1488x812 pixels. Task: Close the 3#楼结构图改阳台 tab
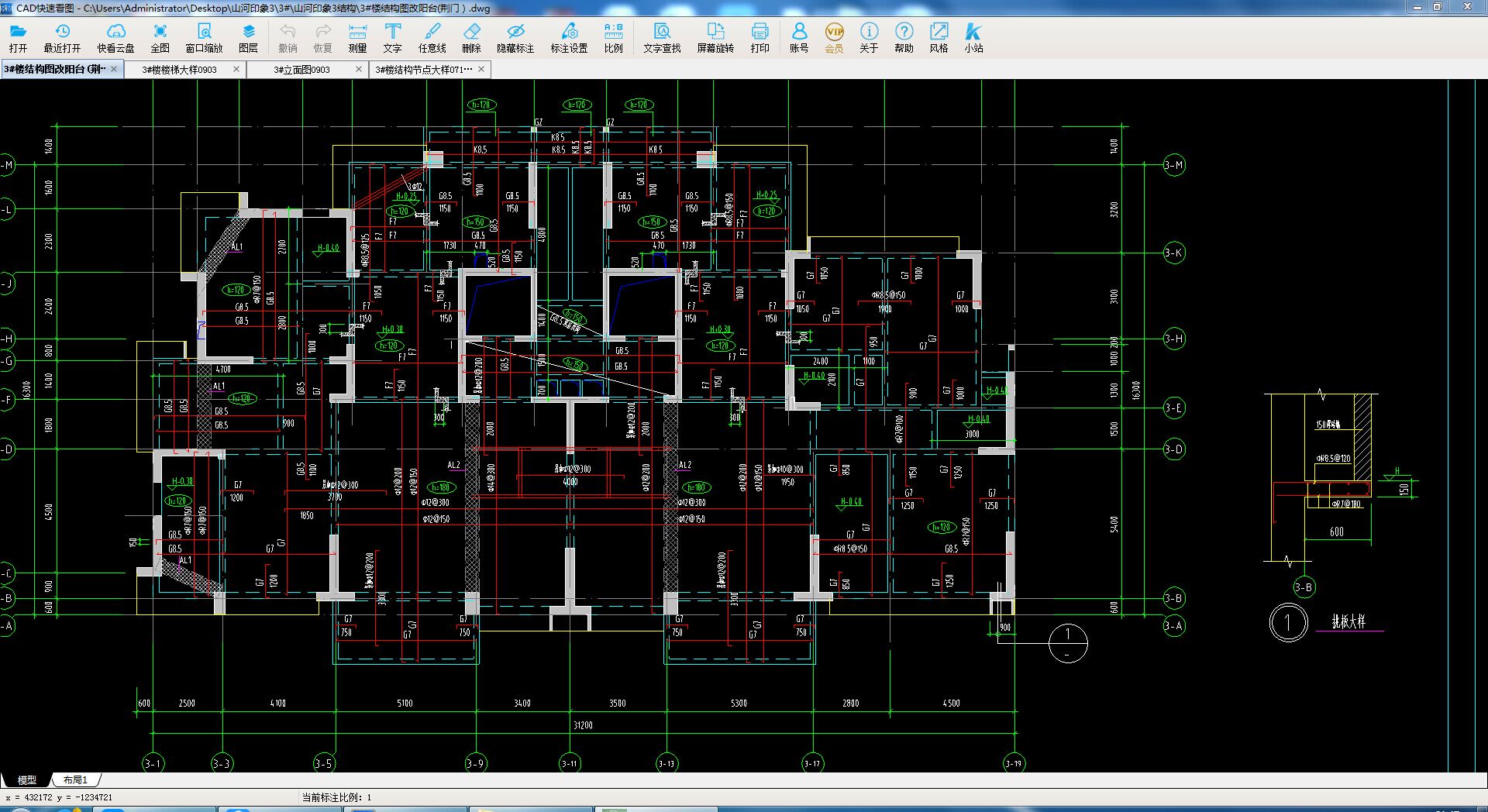[x=114, y=69]
